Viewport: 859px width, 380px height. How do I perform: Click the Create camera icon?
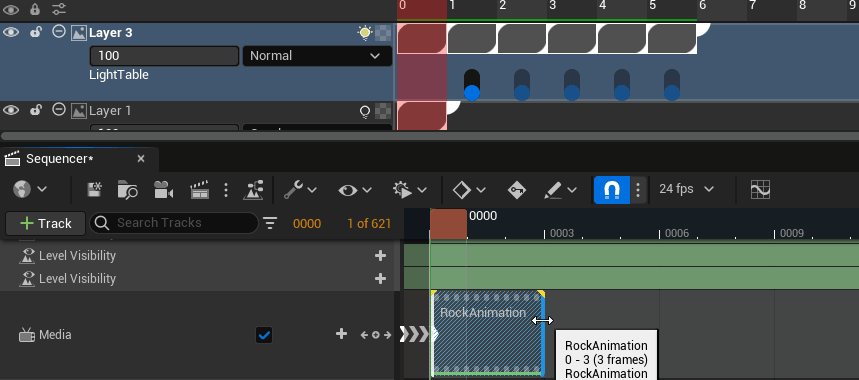tap(163, 190)
